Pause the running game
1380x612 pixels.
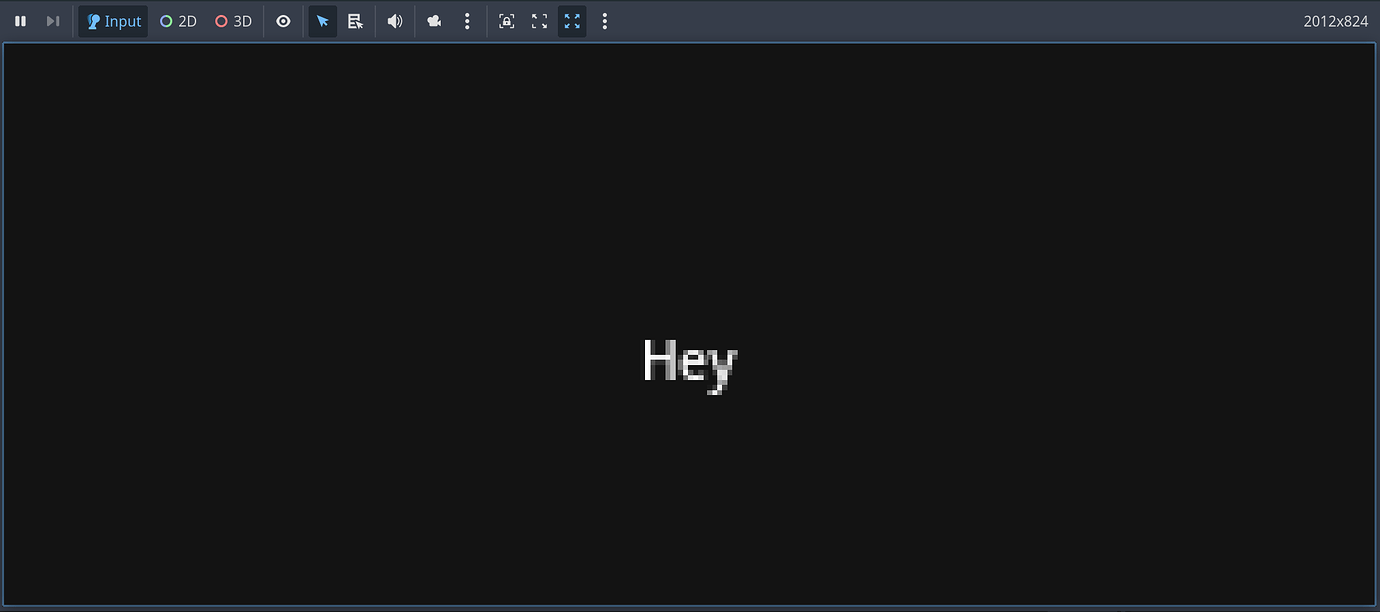click(20, 20)
